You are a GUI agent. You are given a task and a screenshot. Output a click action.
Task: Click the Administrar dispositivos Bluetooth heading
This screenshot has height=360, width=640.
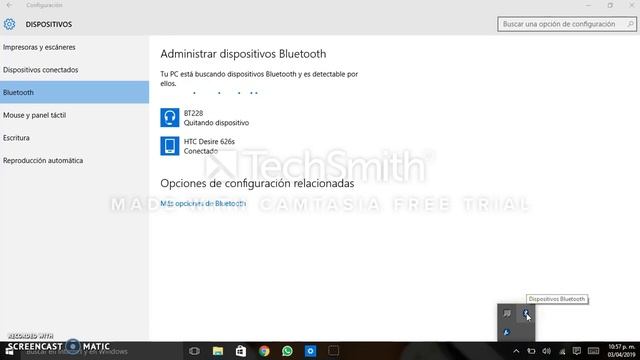[x=243, y=54]
